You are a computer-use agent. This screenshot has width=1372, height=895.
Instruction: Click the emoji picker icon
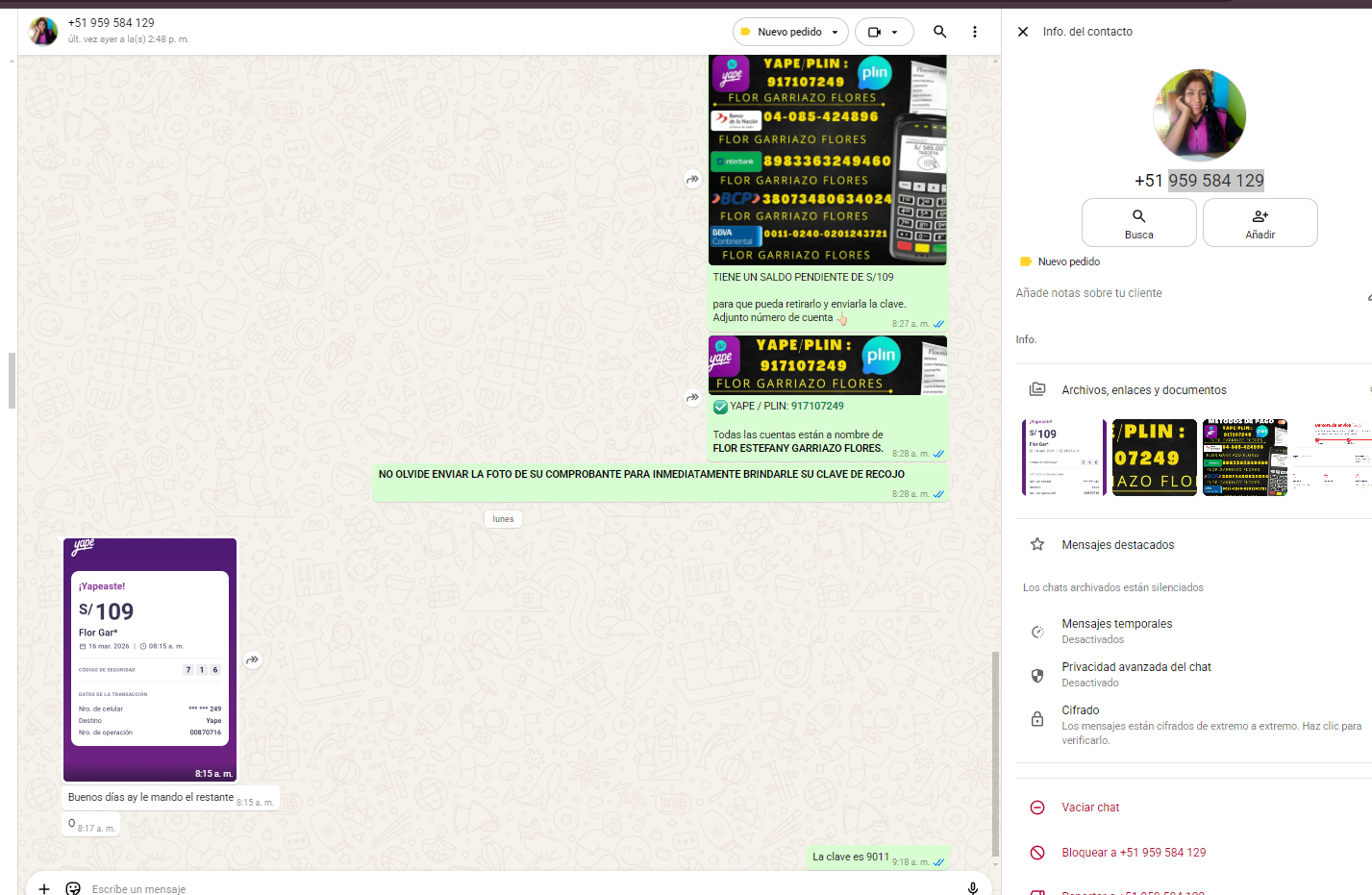[73, 888]
